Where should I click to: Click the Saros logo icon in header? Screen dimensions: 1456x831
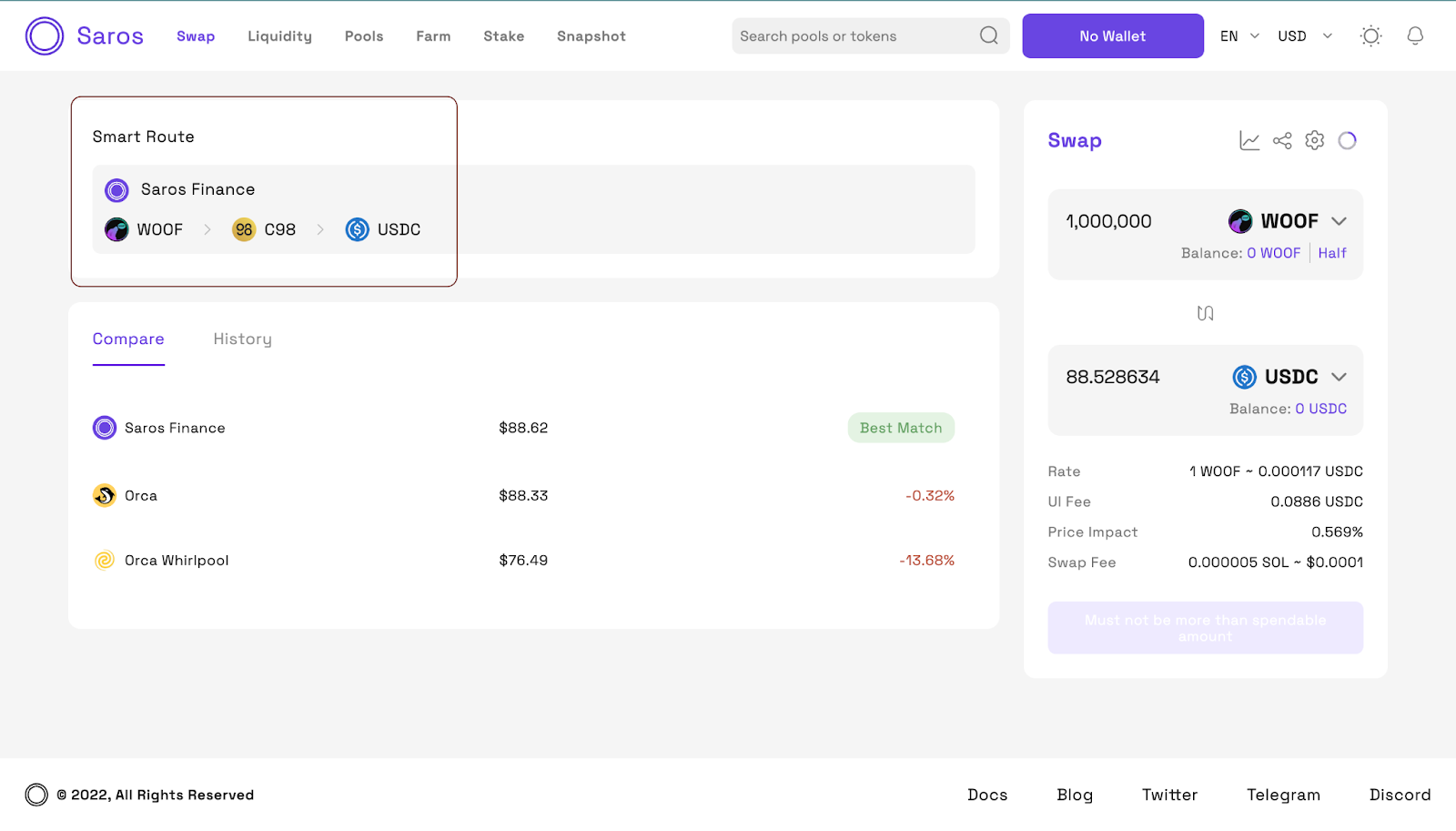pyautogui.click(x=45, y=36)
